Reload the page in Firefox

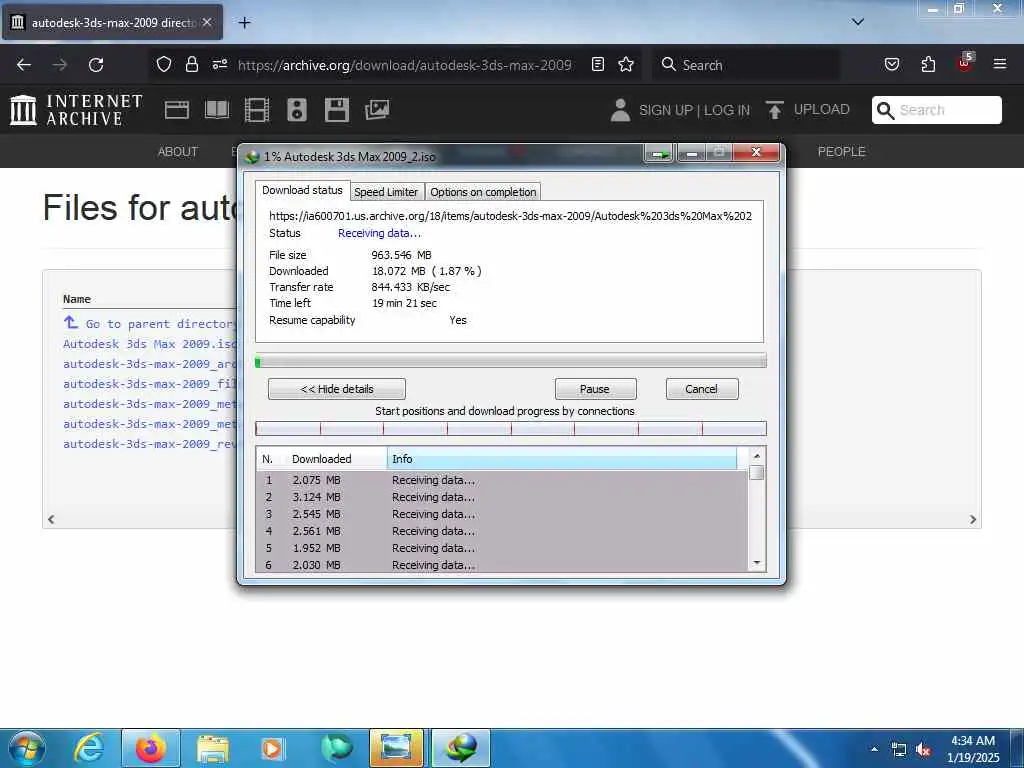pyautogui.click(x=96, y=65)
